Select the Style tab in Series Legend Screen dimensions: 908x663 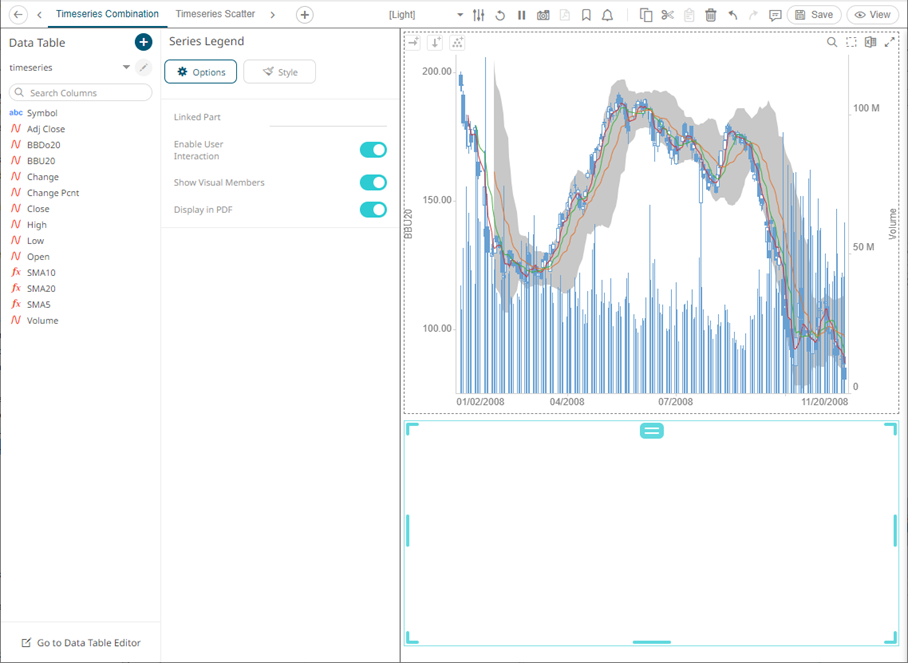(x=279, y=72)
